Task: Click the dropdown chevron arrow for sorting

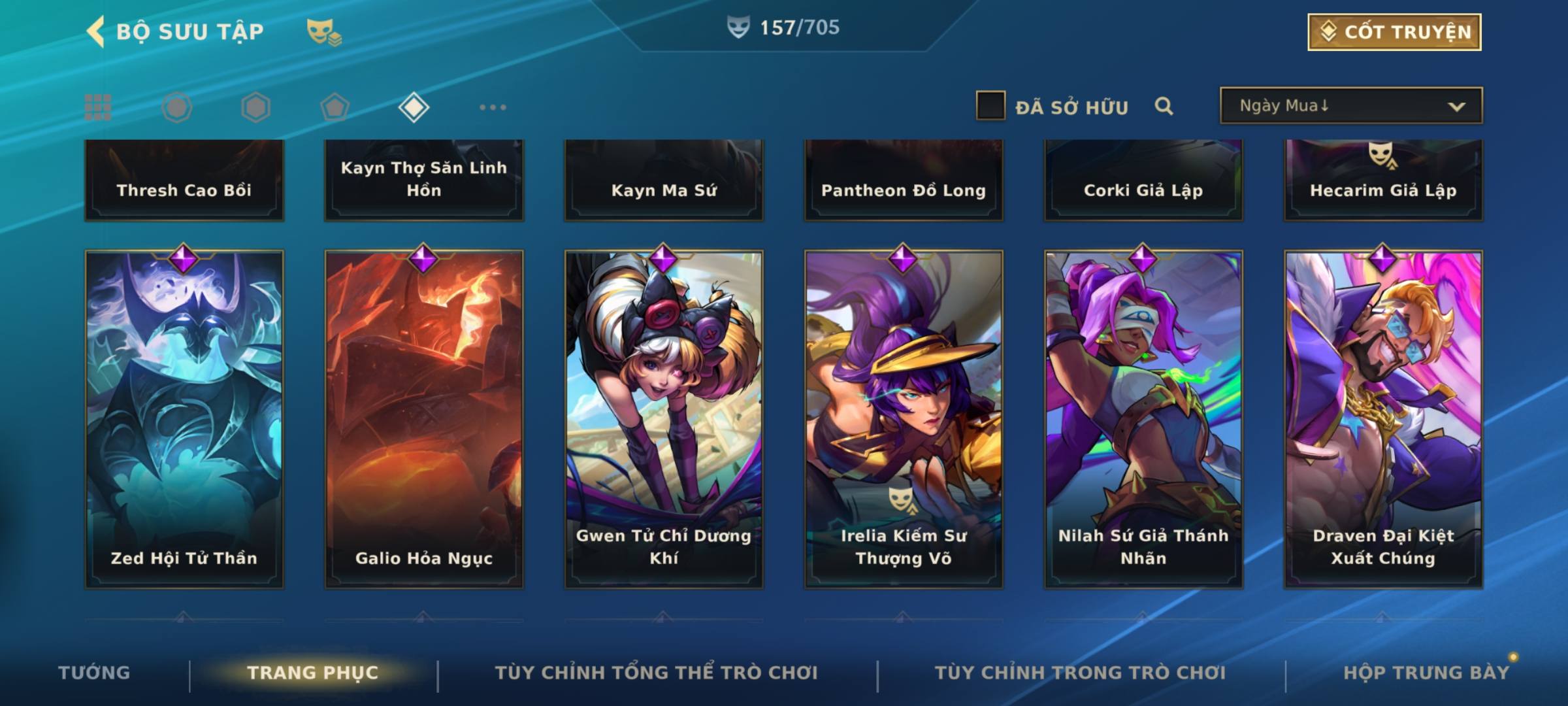Action: click(1456, 107)
